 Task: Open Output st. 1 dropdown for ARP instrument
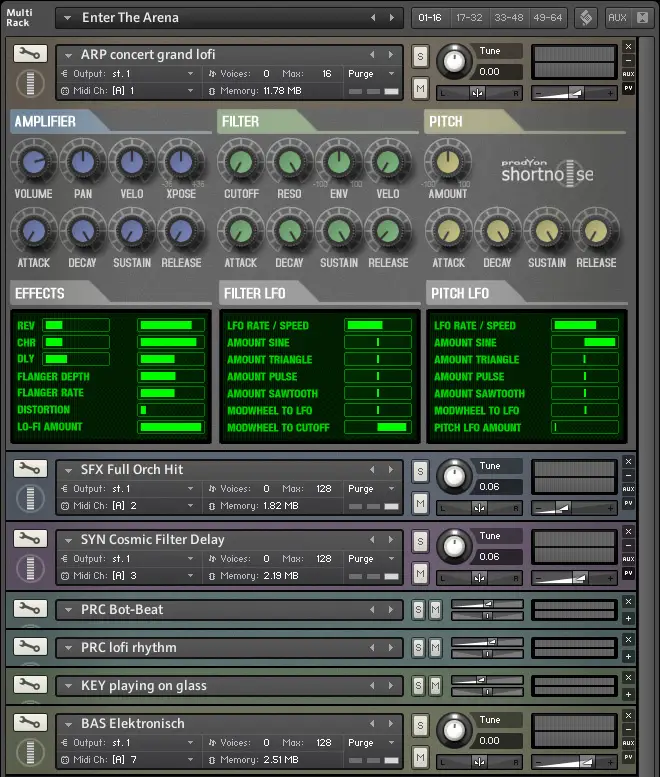click(x=190, y=74)
